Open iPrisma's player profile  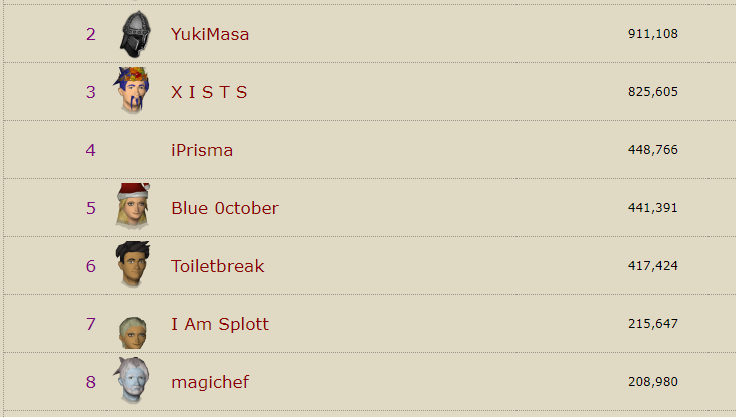point(202,150)
